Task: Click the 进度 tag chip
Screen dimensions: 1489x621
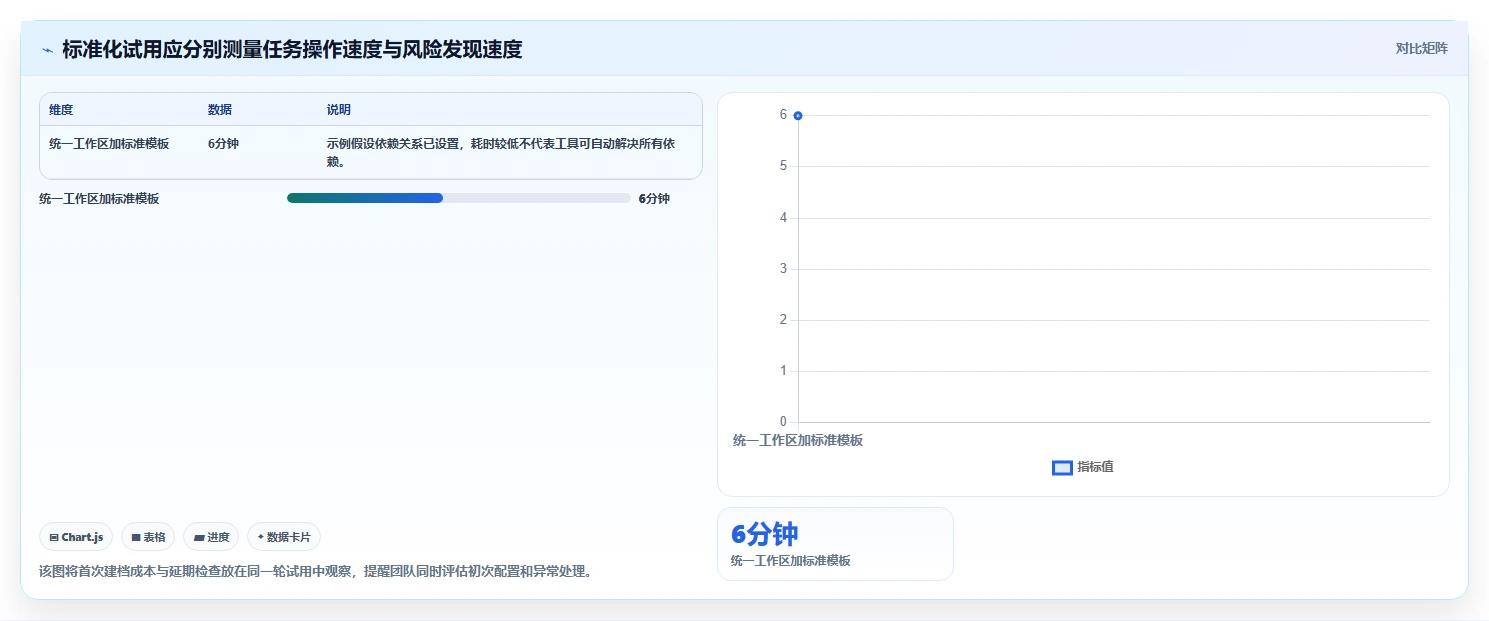Action: pos(212,537)
